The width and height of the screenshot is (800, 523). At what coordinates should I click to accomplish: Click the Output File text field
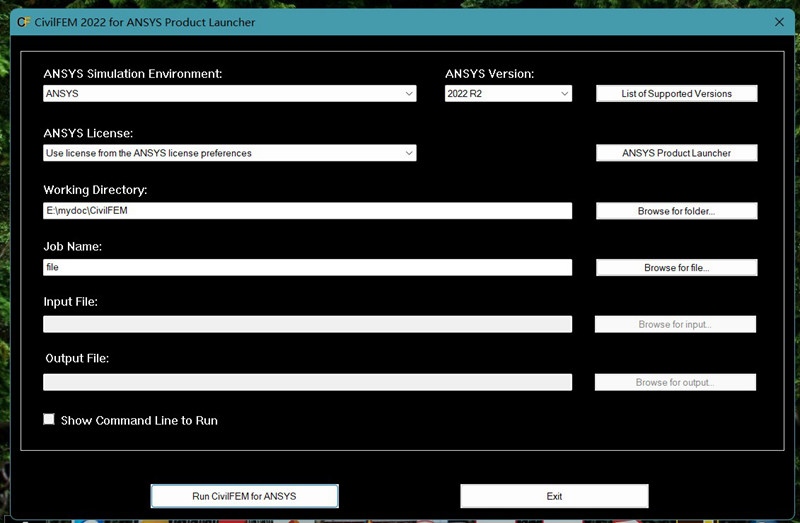(x=308, y=382)
